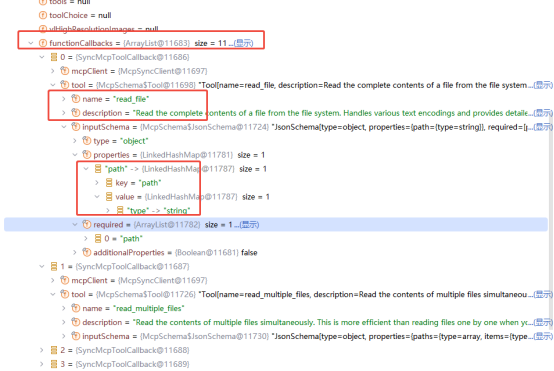Click list element icon of index 2
This screenshot has height=371, width=554.
tap(54, 350)
